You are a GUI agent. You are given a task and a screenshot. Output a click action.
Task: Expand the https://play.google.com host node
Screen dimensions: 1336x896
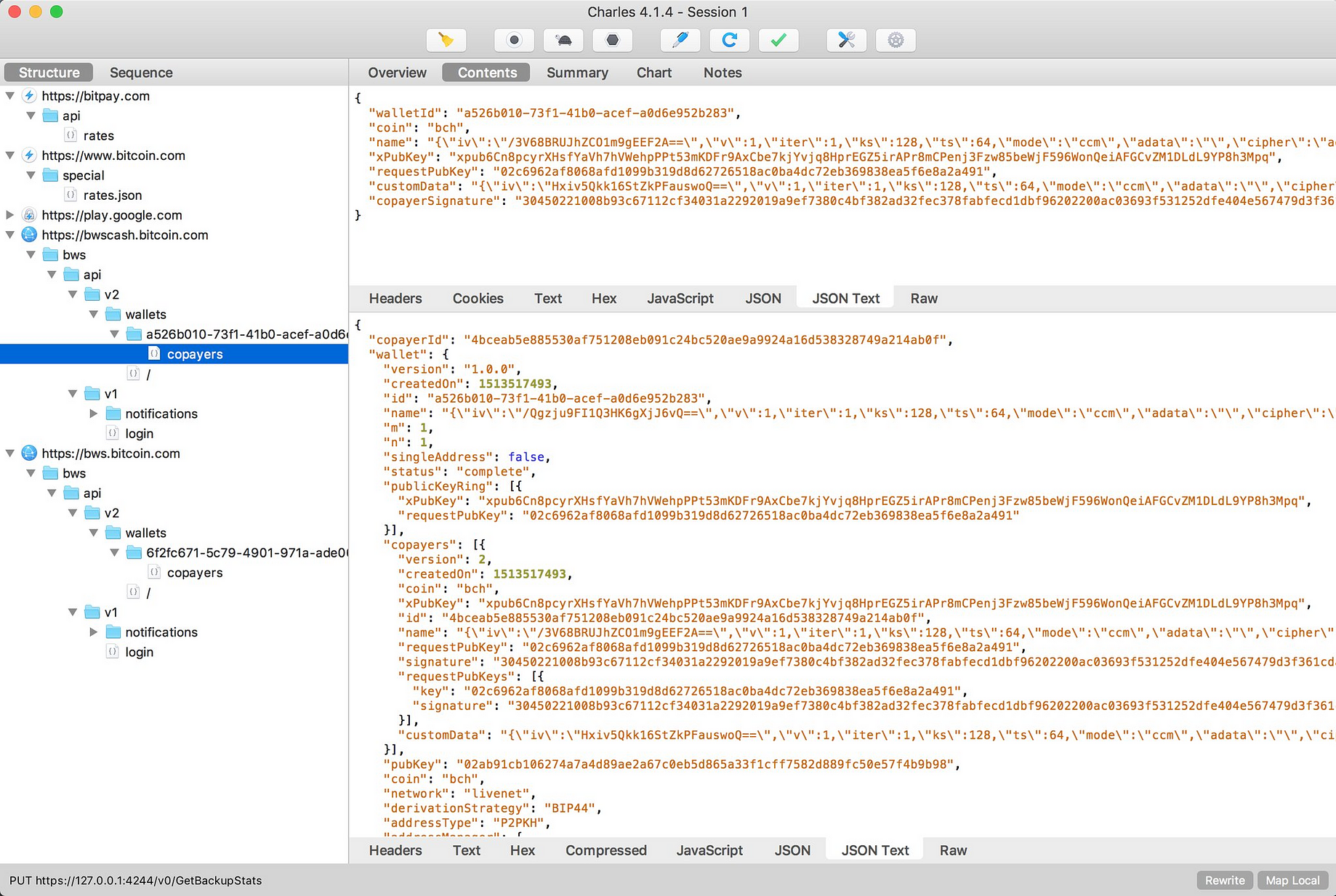(10, 215)
